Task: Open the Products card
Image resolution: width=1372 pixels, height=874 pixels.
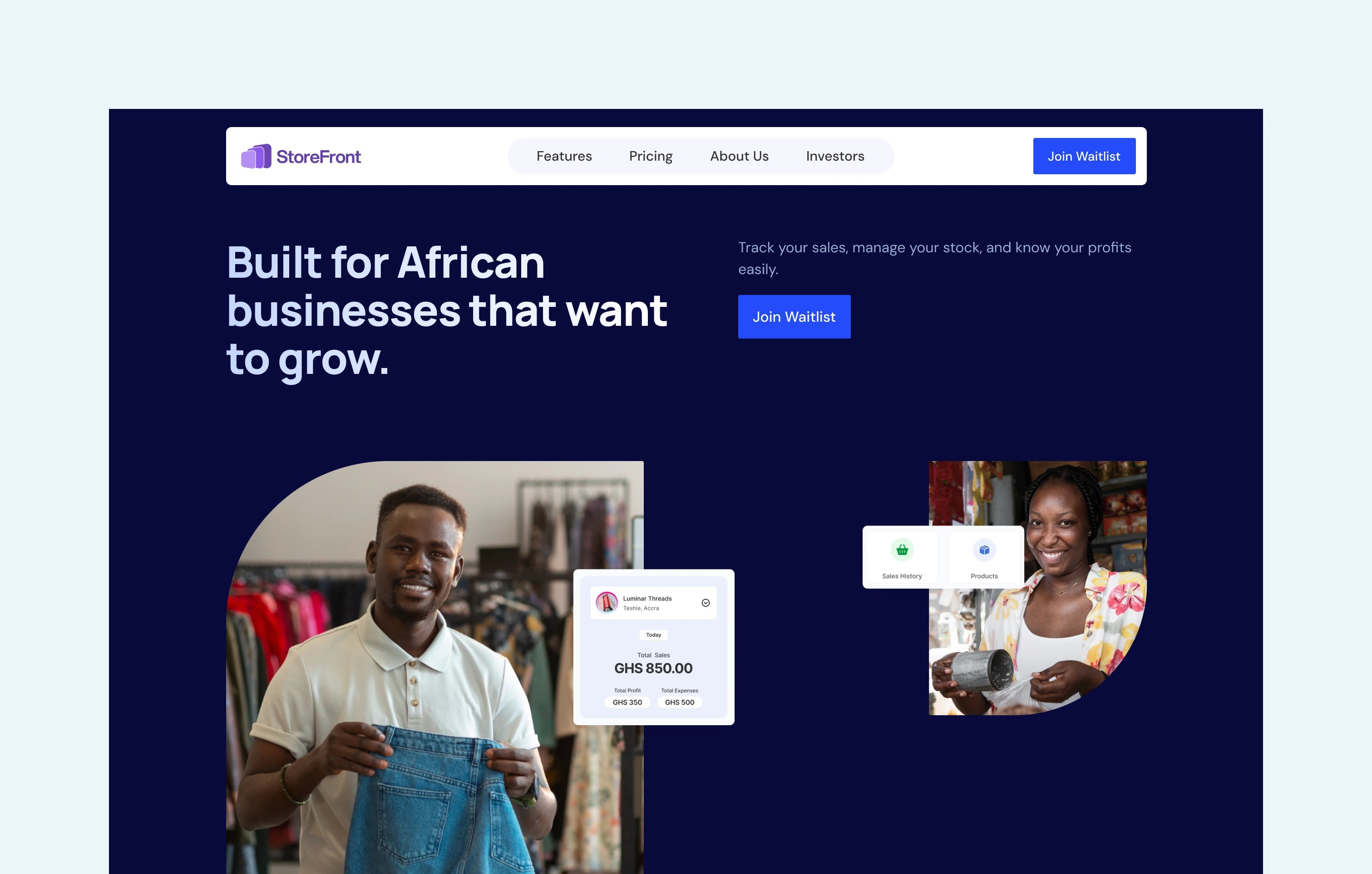Action: 985,558
